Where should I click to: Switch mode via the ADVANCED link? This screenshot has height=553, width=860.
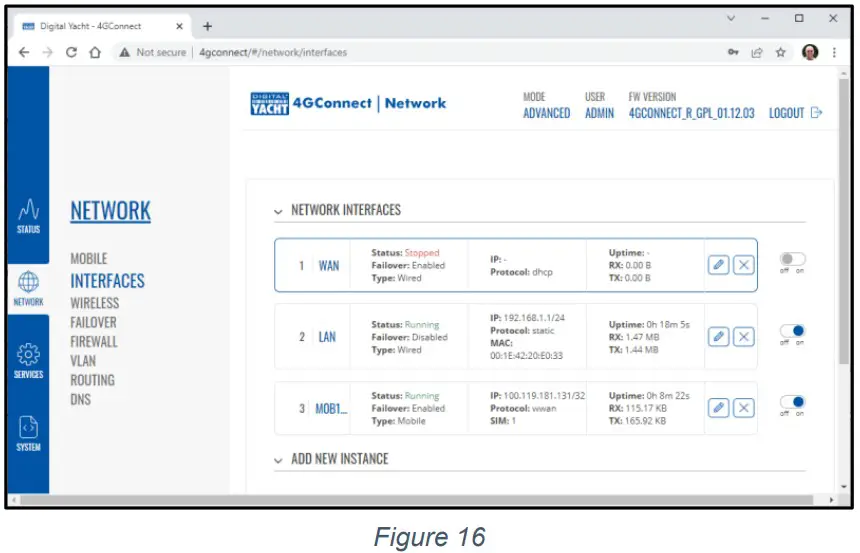(546, 113)
